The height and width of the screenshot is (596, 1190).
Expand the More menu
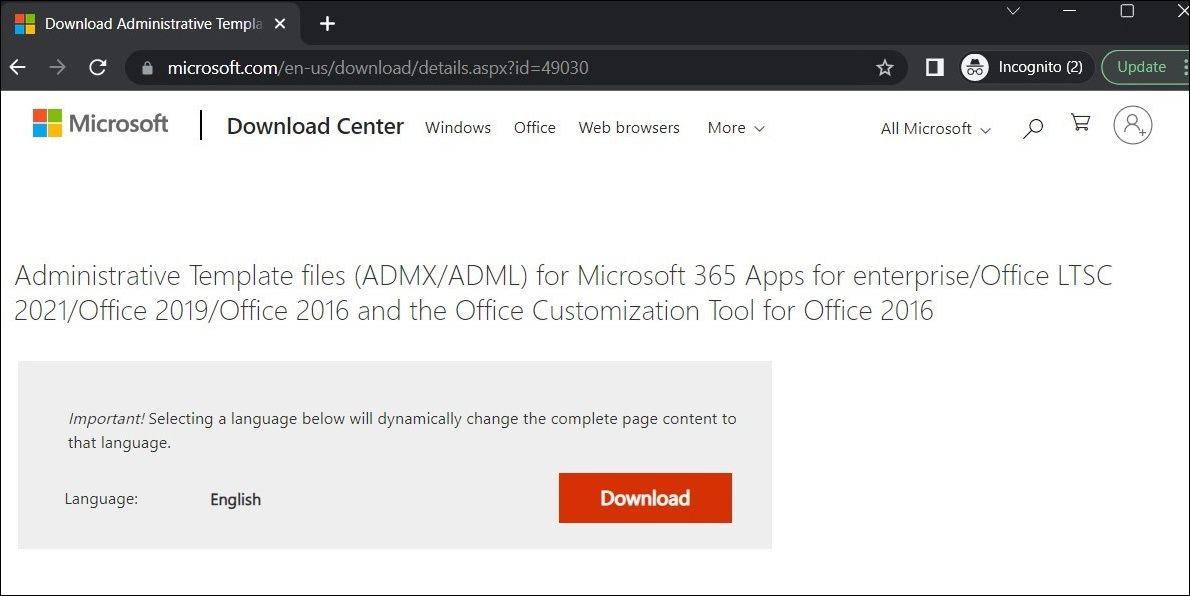point(735,128)
